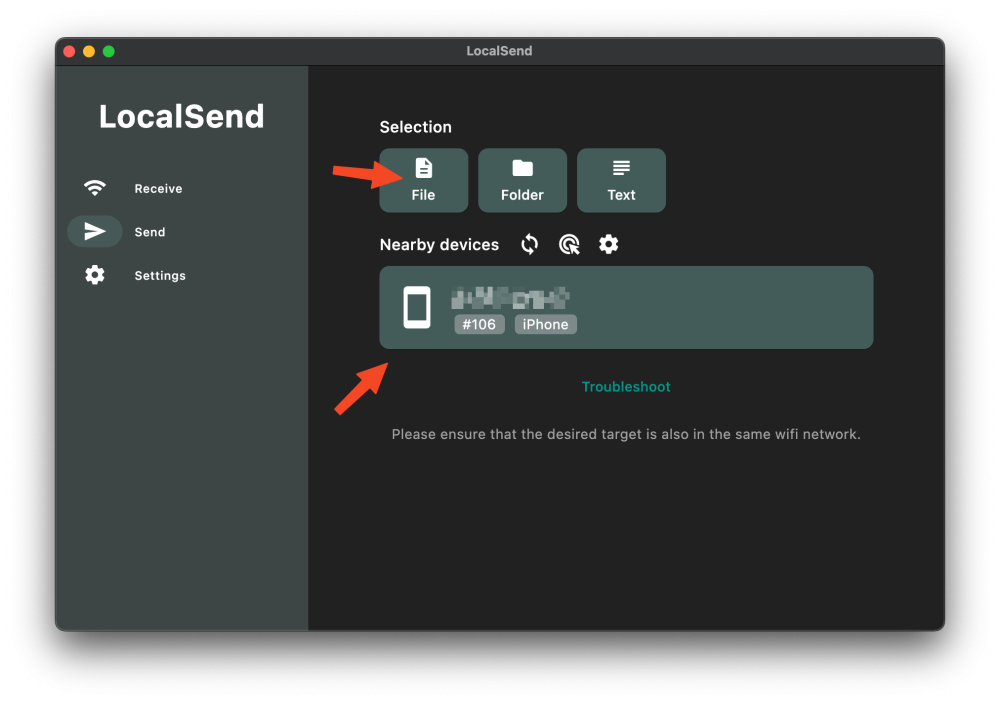Open send mode via target-cursor icon
The width and height of the screenshot is (1000, 704).
point(569,244)
